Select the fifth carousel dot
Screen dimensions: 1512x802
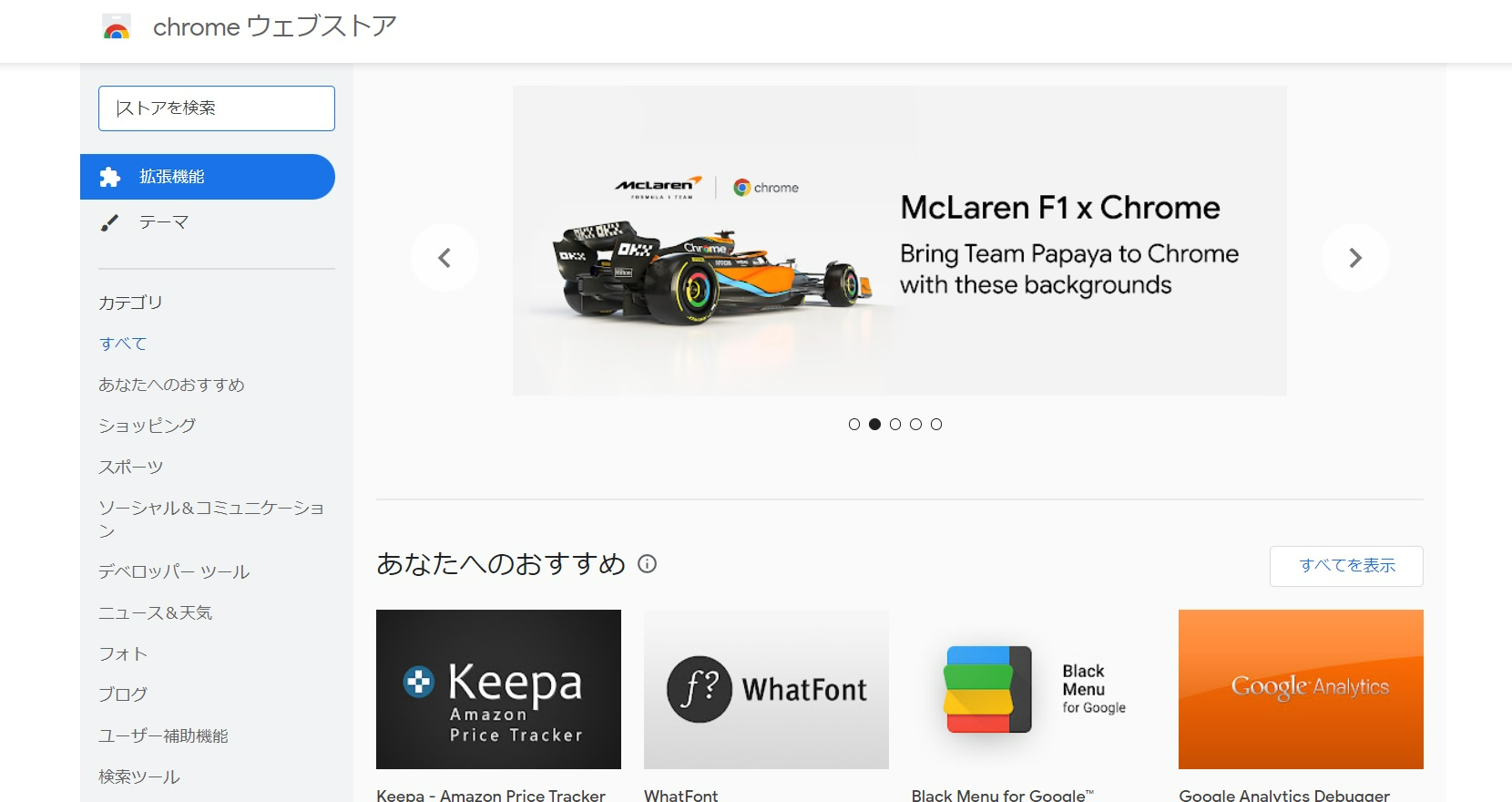[936, 424]
